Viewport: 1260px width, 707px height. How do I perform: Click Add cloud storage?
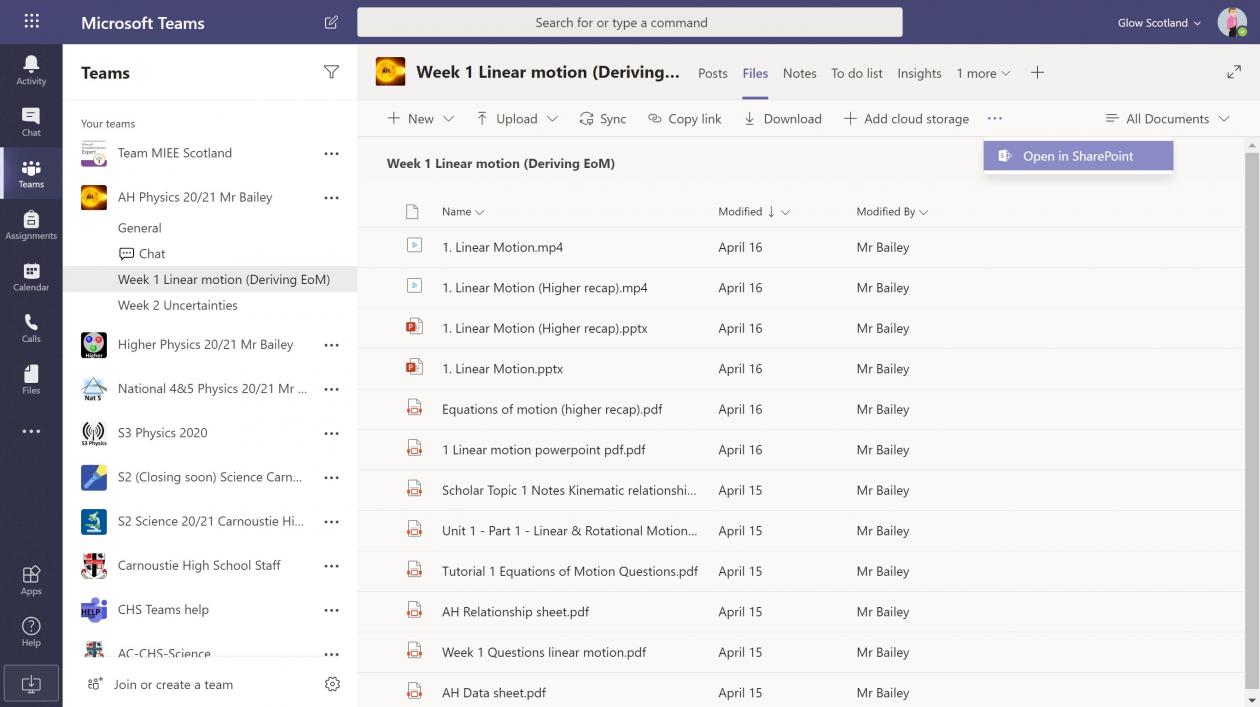[x=906, y=118]
